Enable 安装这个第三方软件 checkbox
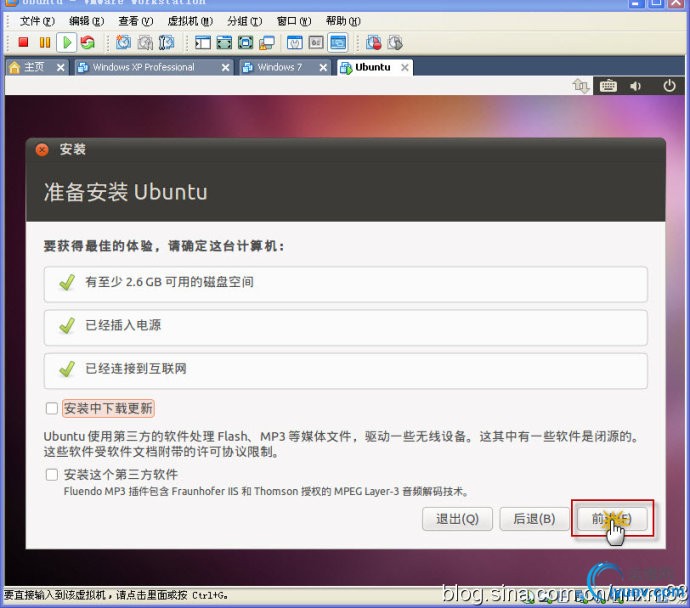This screenshot has height=608, width=690. tap(52, 474)
